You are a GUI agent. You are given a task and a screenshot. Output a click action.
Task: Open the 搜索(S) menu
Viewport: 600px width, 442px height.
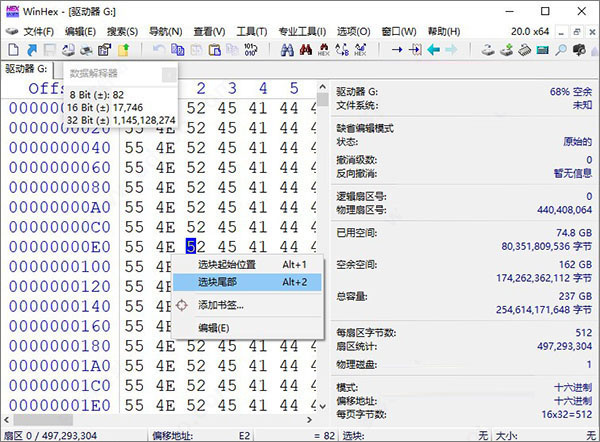pos(122,31)
